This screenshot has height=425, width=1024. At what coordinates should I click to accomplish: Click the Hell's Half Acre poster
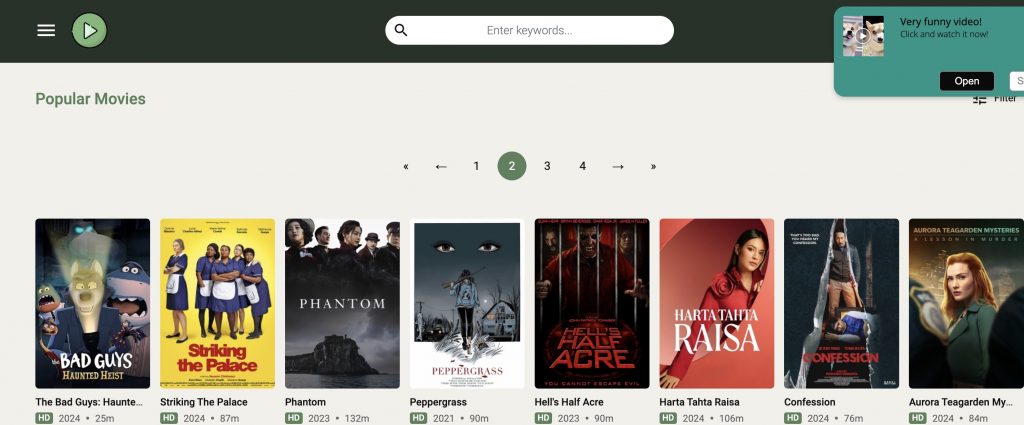(x=592, y=303)
